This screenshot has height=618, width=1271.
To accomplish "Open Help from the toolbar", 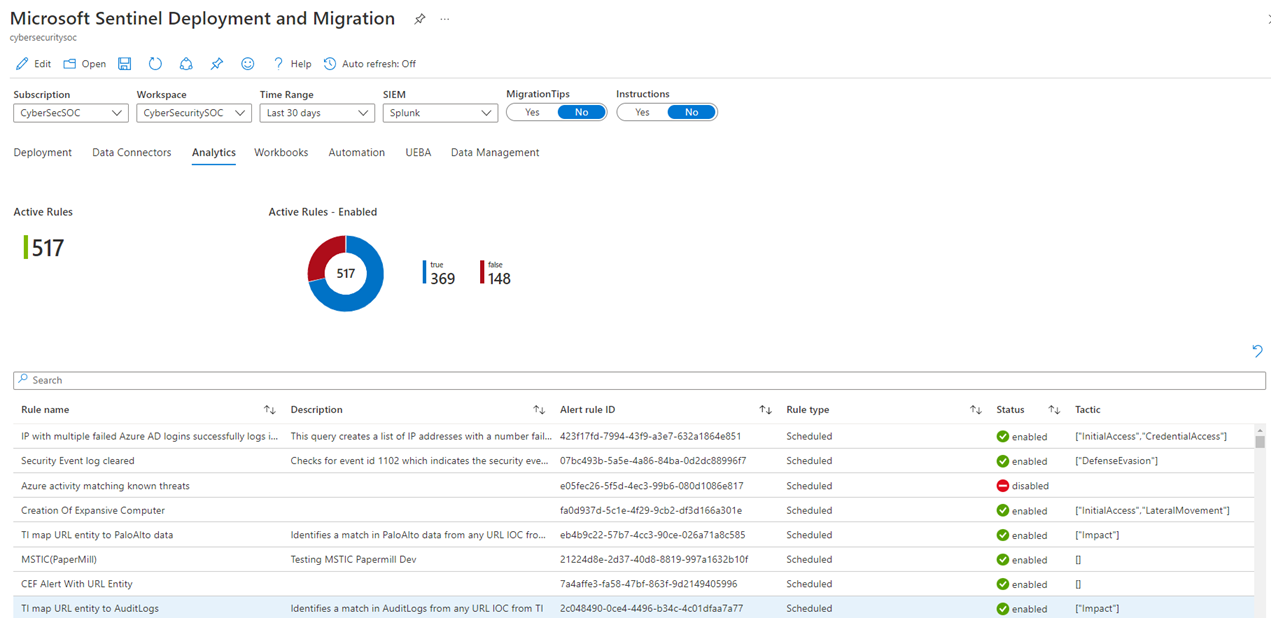I will [x=292, y=64].
